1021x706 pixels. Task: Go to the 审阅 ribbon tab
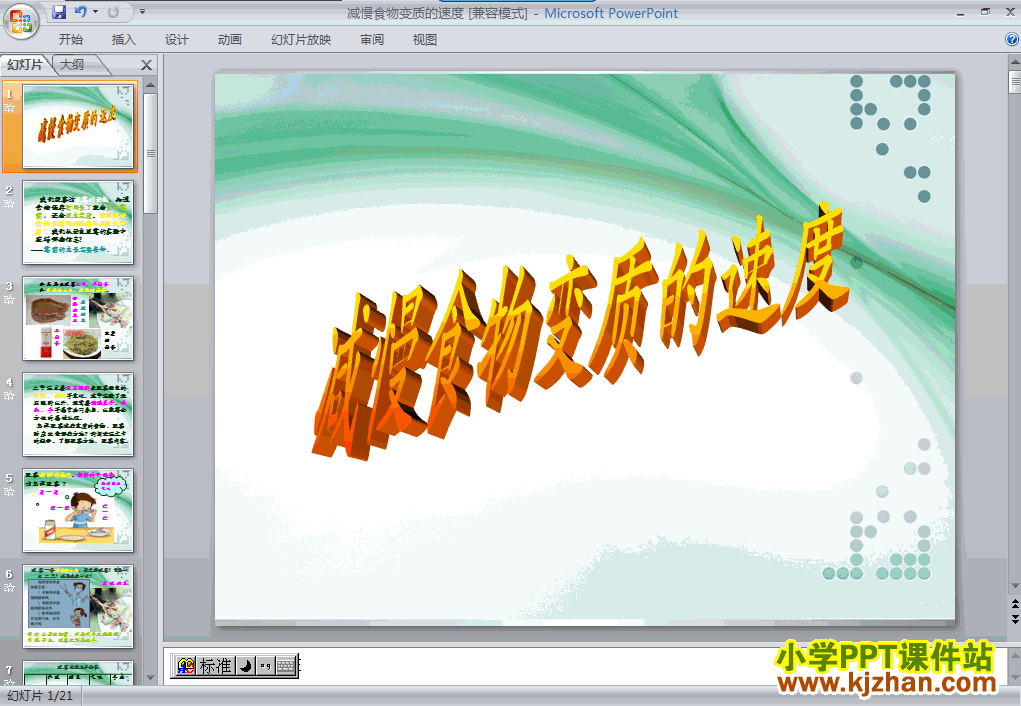coord(372,40)
